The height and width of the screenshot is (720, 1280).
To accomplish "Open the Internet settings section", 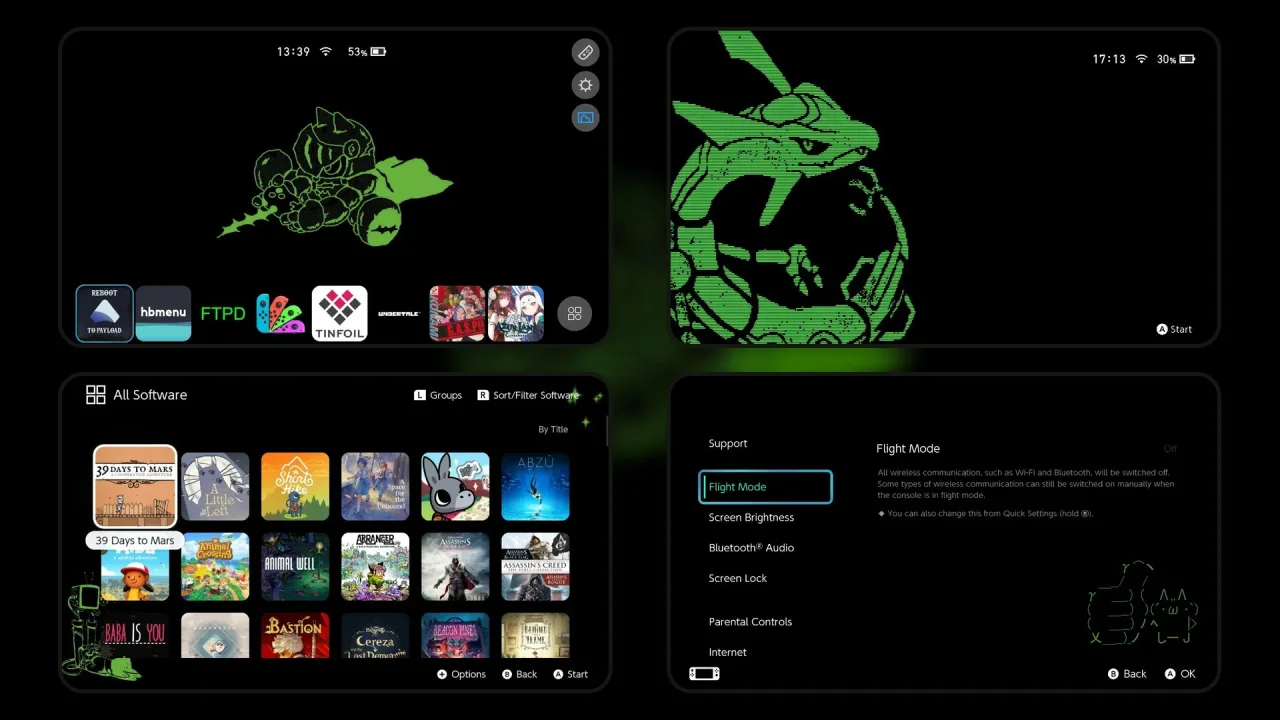I will [x=727, y=653].
